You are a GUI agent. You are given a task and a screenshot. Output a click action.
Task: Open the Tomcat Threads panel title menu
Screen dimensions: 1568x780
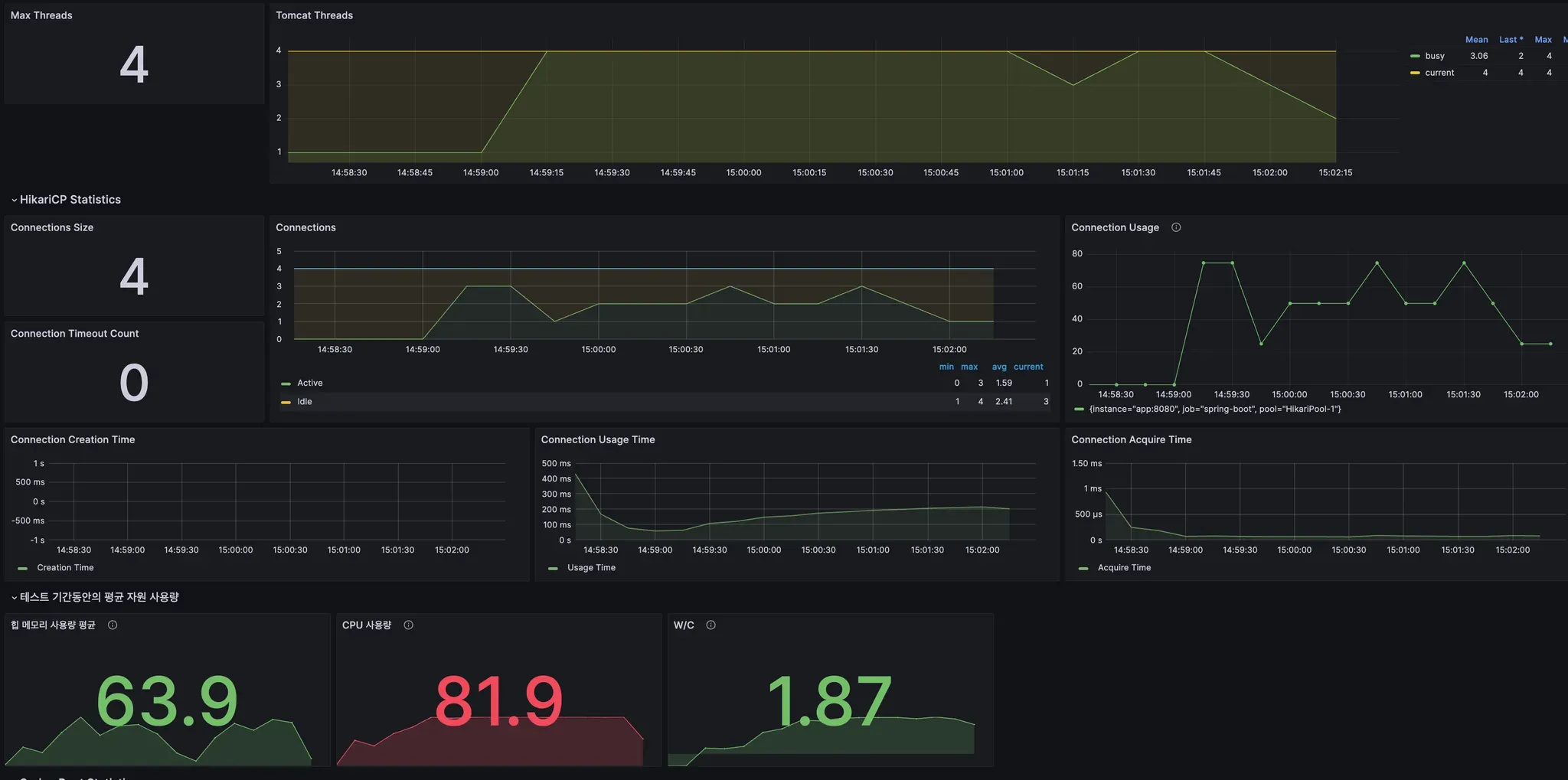coord(314,15)
